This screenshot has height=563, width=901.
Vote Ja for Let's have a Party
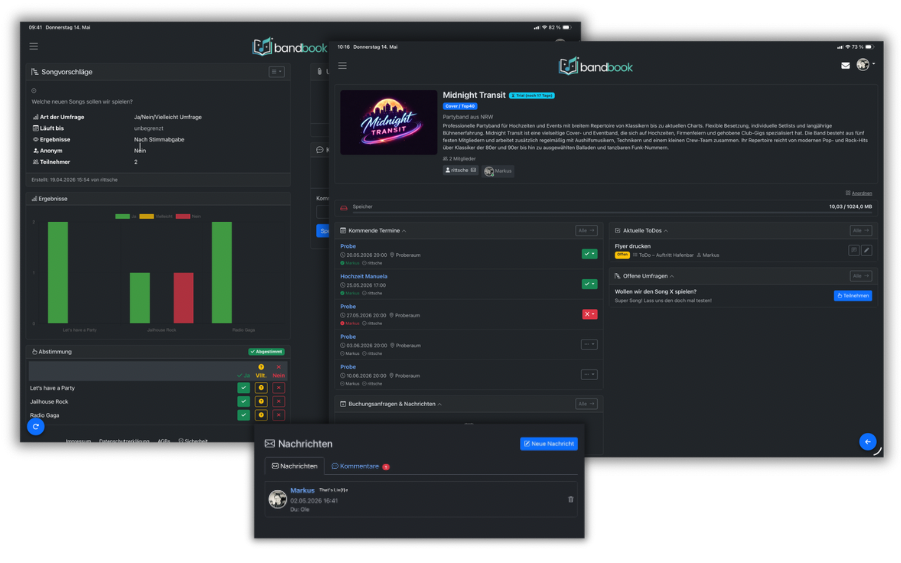tap(244, 388)
